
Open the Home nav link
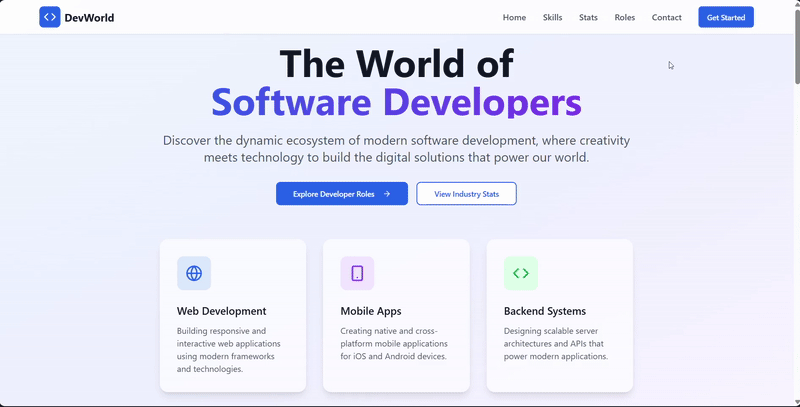point(514,17)
